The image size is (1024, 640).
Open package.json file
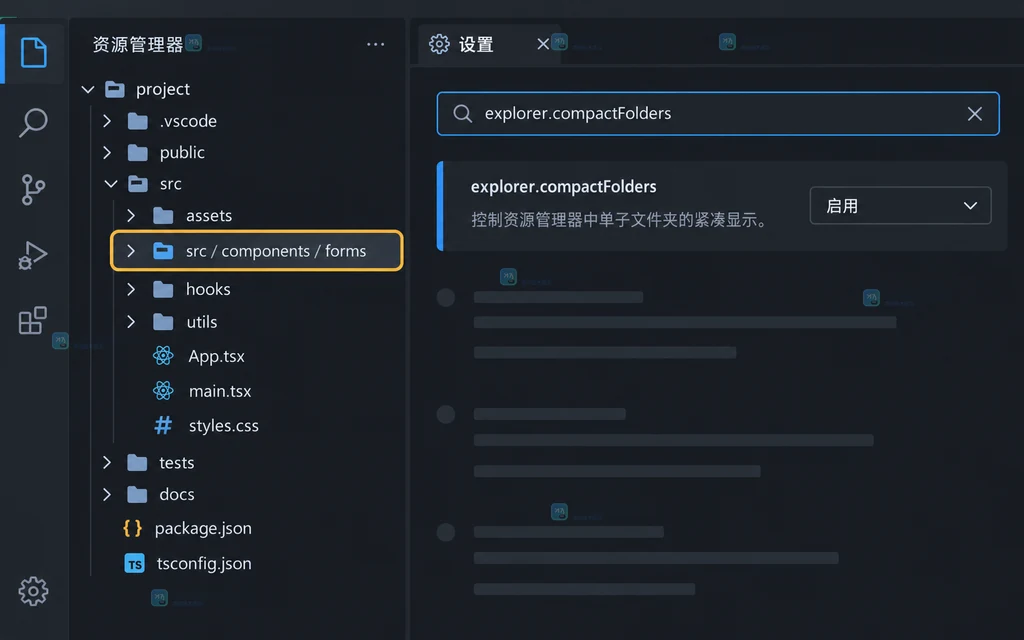pyautogui.click(x=203, y=528)
